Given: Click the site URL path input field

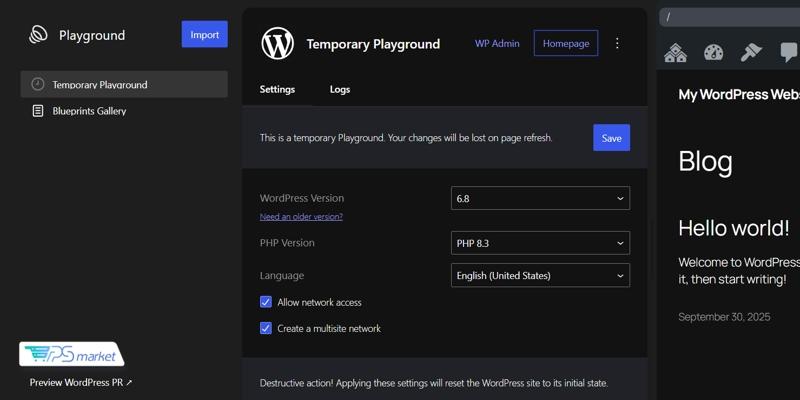Looking at the screenshot, I should pos(730,17).
